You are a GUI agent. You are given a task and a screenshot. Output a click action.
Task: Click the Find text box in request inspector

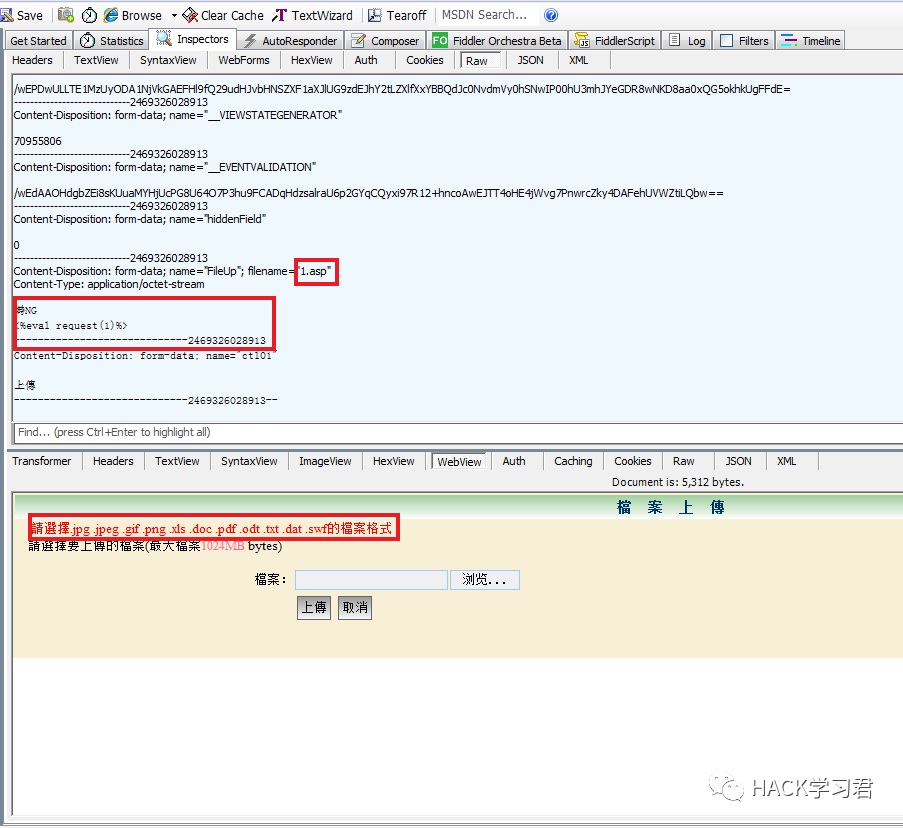(457, 432)
